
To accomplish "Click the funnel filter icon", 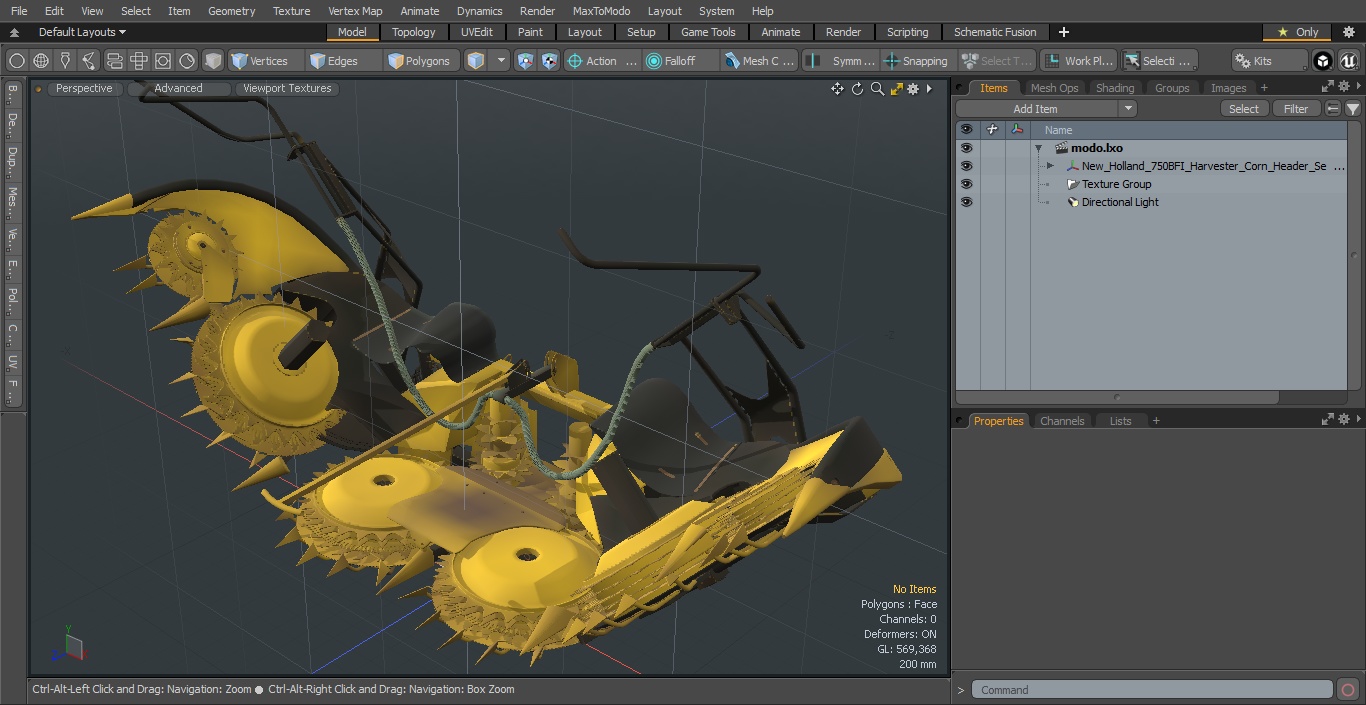I will point(1352,109).
